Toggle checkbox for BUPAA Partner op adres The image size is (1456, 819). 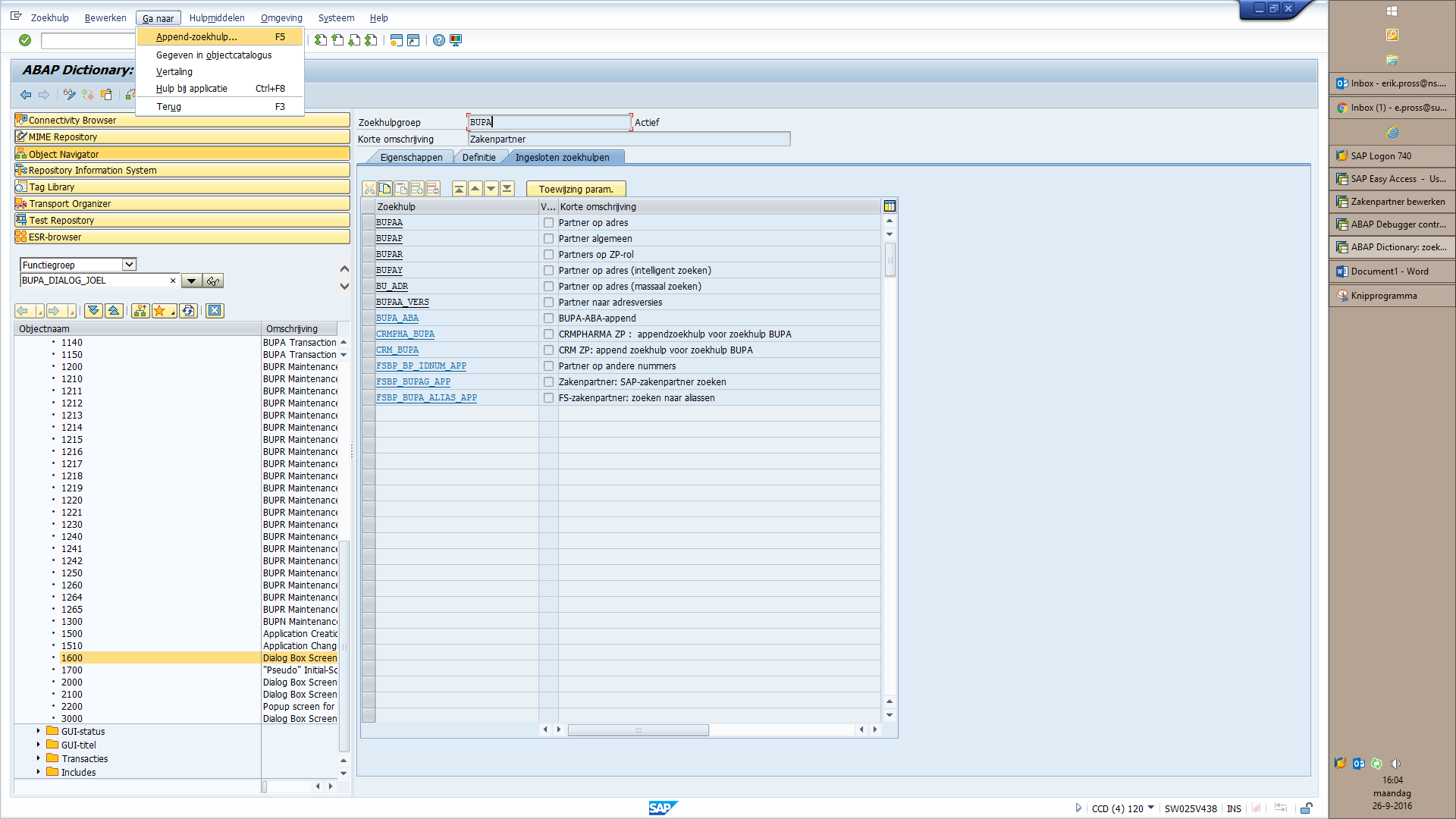click(548, 223)
